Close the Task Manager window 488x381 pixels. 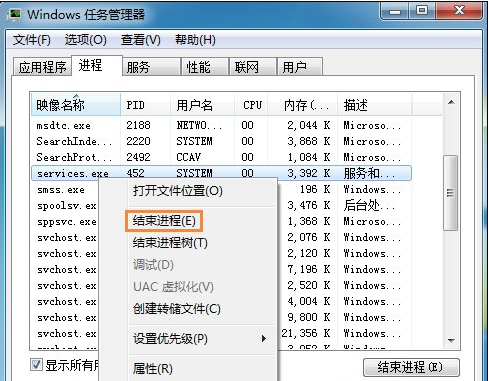[x=459, y=11]
